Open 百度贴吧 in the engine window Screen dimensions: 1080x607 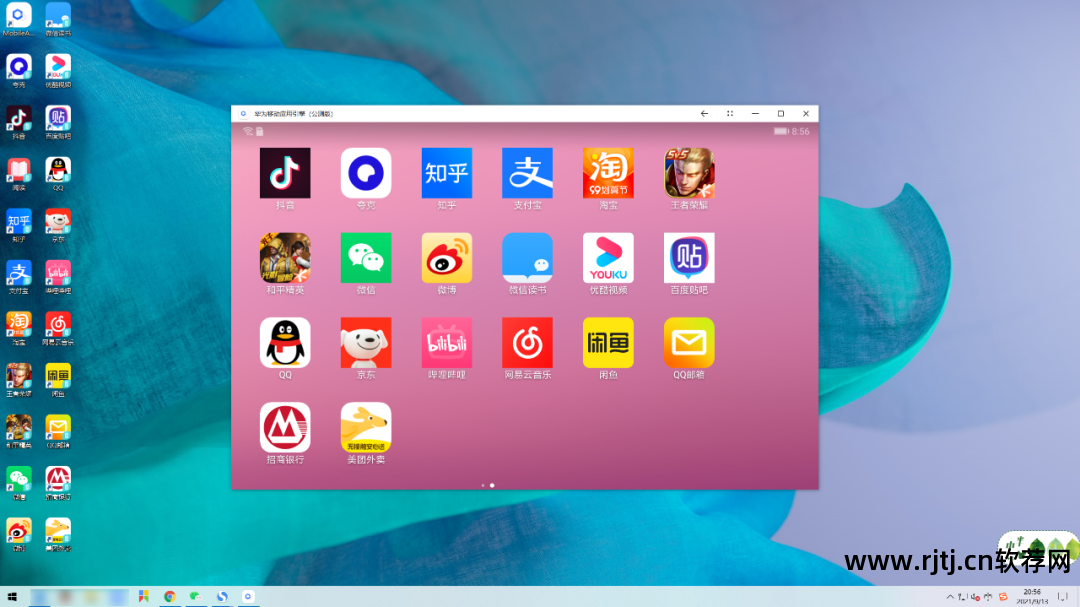[689, 258]
